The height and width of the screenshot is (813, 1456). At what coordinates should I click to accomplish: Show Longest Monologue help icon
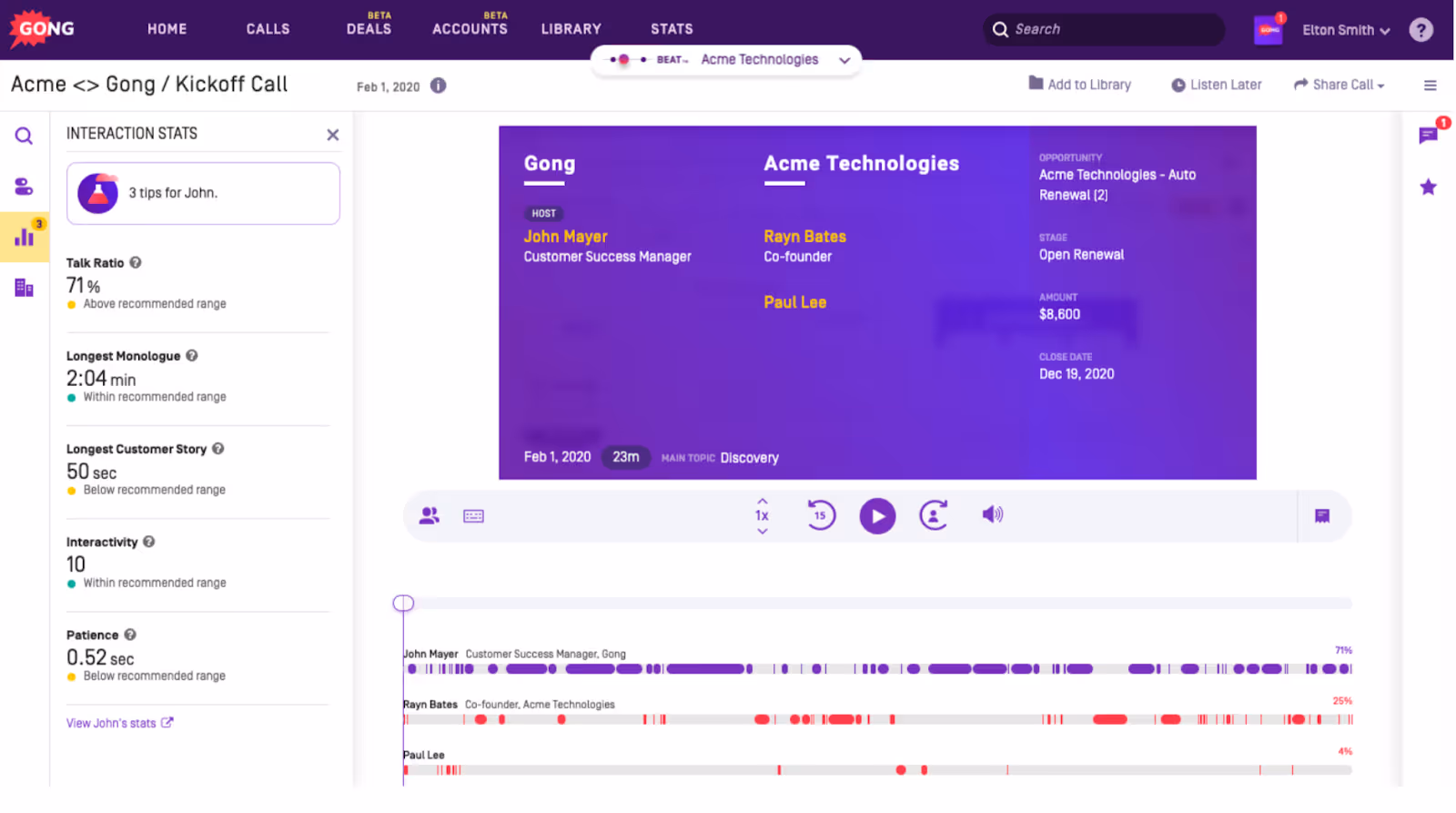(x=192, y=355)
